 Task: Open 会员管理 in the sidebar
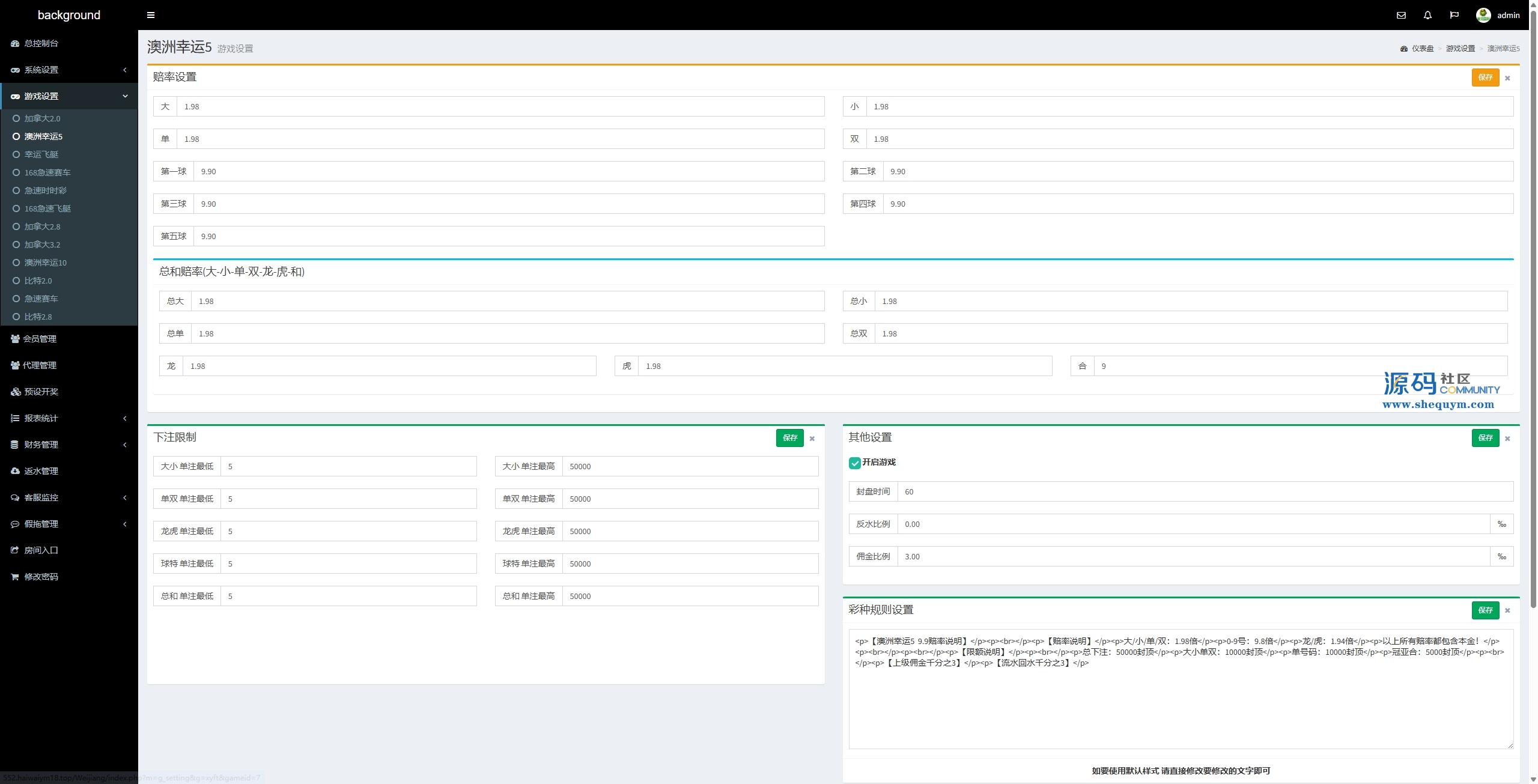pyautogui.click(x=40, y=339)
